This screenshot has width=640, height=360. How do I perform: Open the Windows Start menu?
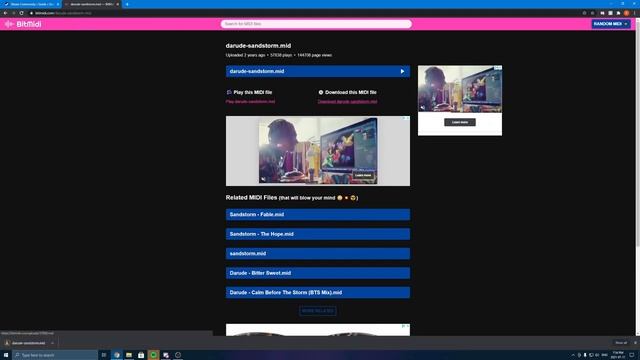6,355
